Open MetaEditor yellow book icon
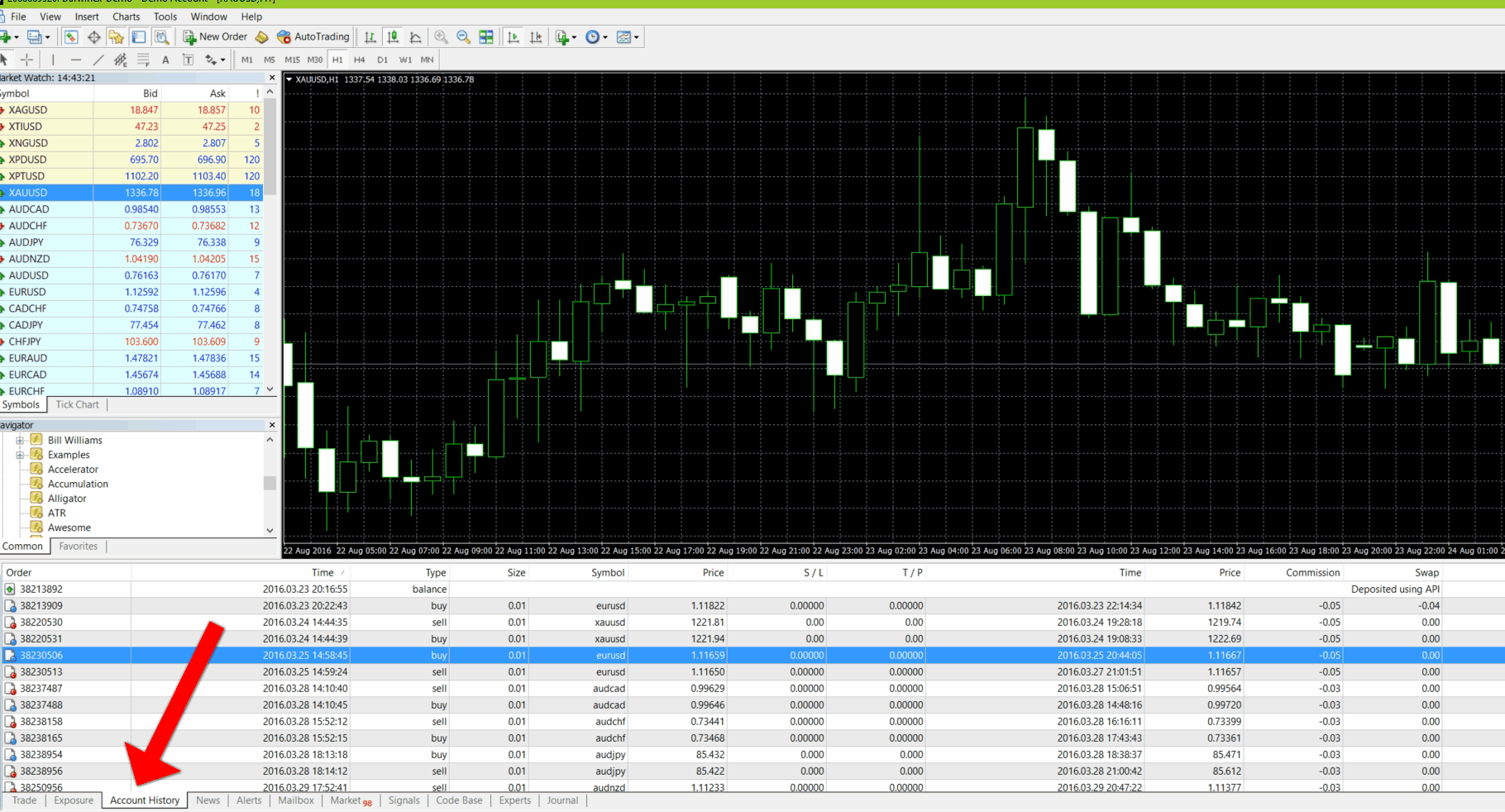Viewport: 1505px width, 812px height. coord(261,37)
